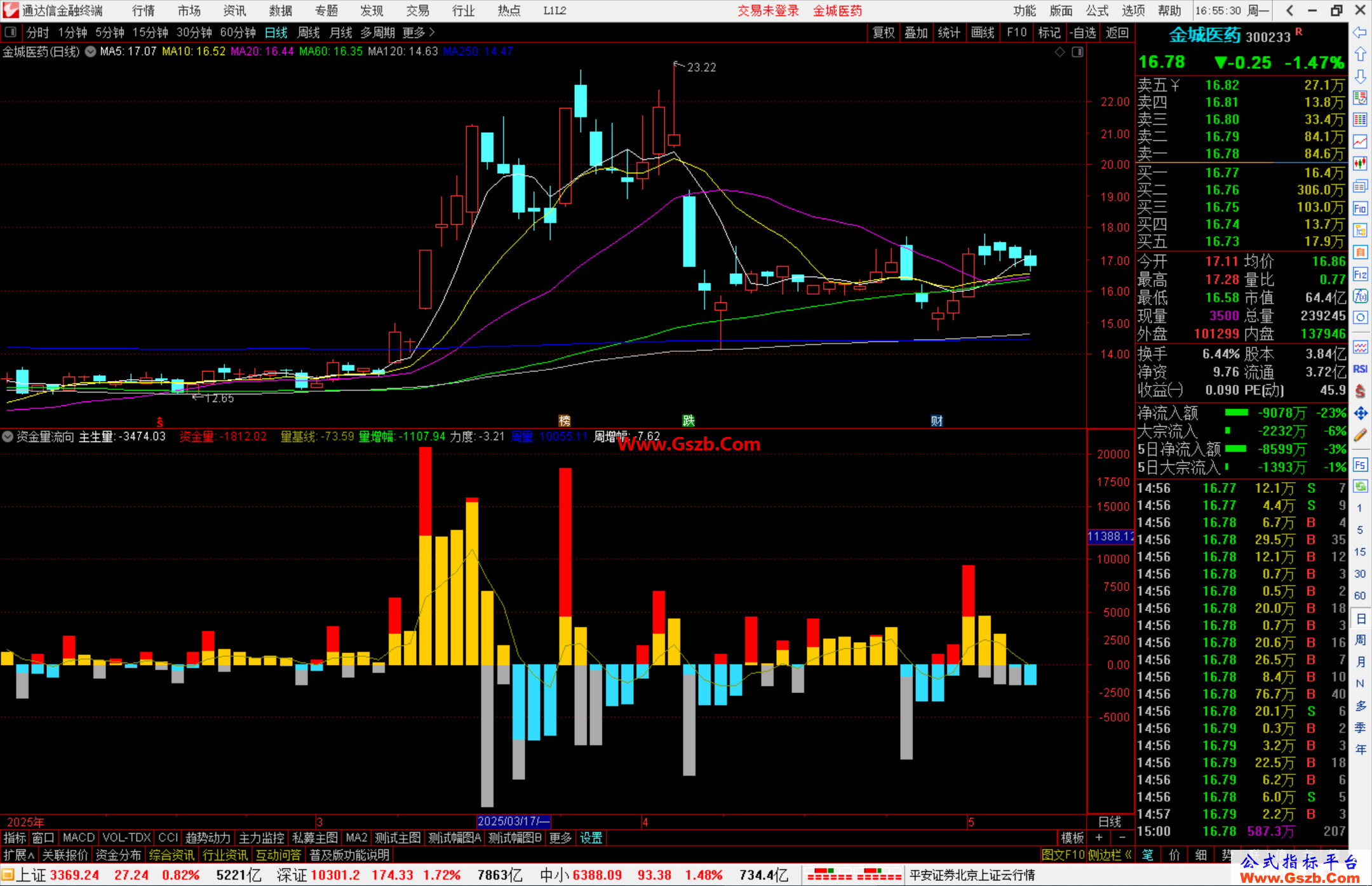Click the diamond icon at chart top right

coord(1059,52)
